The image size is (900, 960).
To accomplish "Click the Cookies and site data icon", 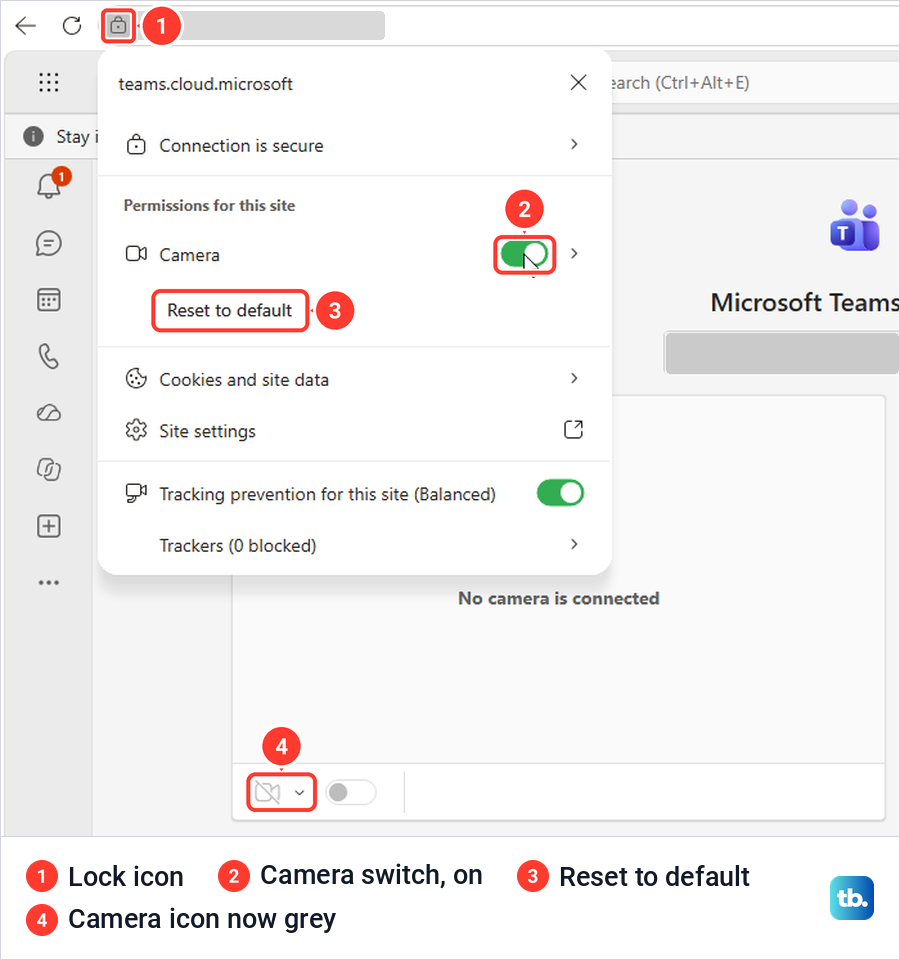I will pyautogui.click(x=136, y=379).
